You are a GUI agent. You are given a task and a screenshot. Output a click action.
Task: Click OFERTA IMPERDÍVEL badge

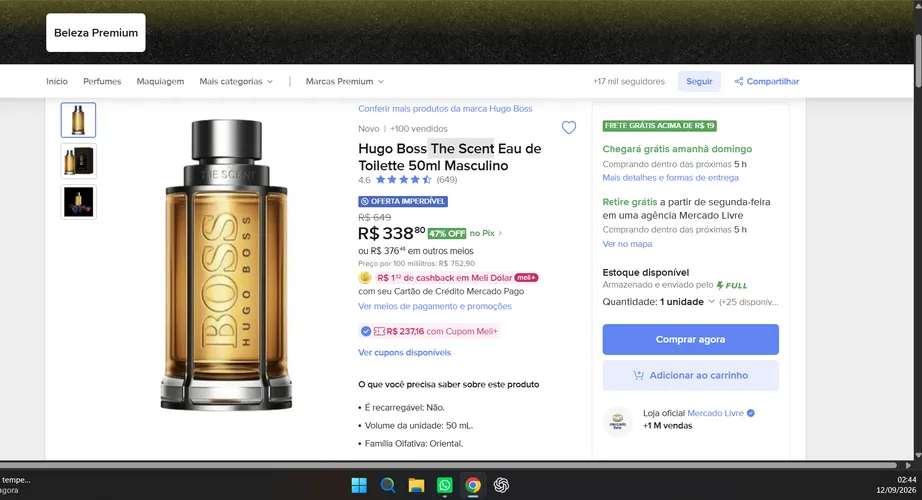point(403,201)
